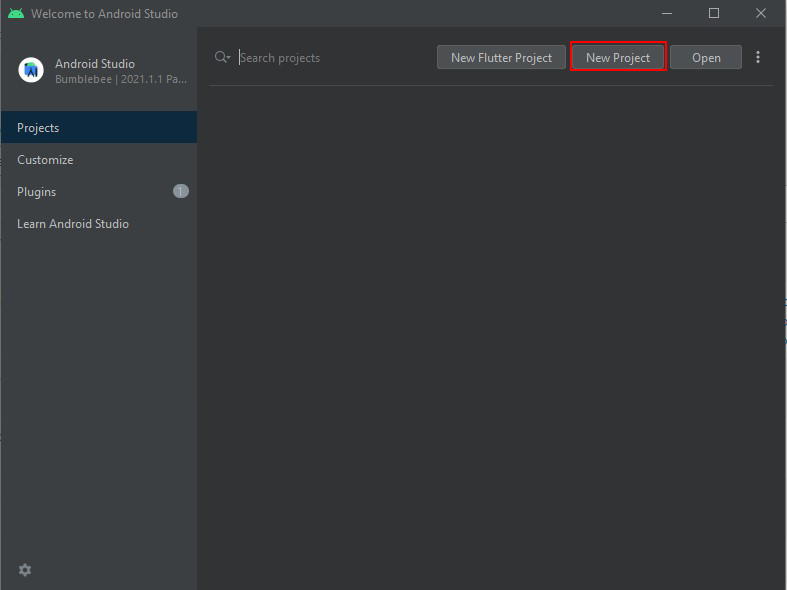Switch to the Customize section
The height and width of the screenshot is (590, 787).
[x=99, y=160]
